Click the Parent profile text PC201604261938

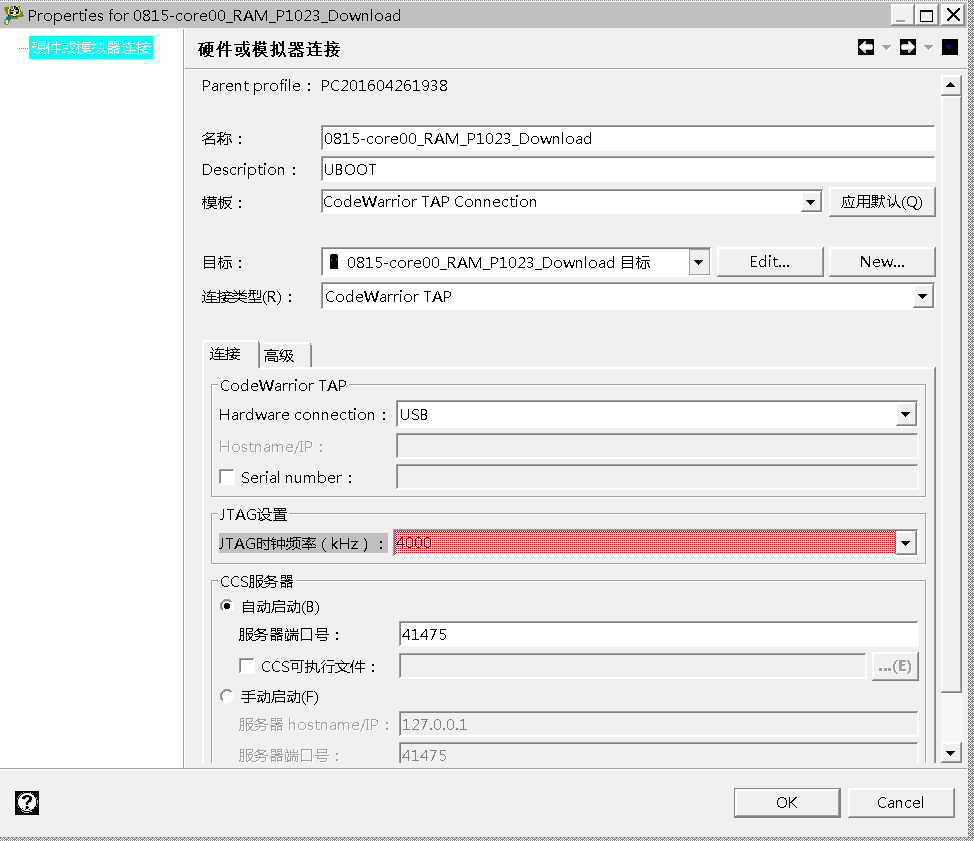[x=384, y=86]
